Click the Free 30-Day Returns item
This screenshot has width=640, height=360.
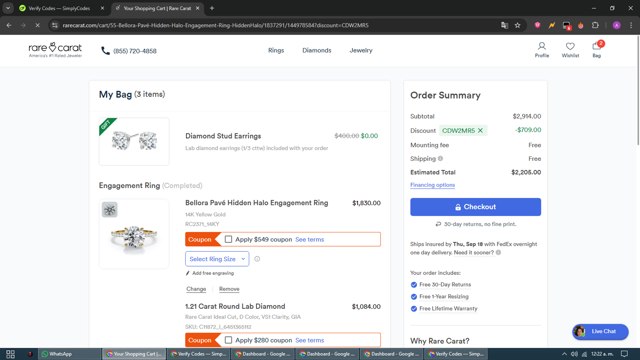coord(445,284)
